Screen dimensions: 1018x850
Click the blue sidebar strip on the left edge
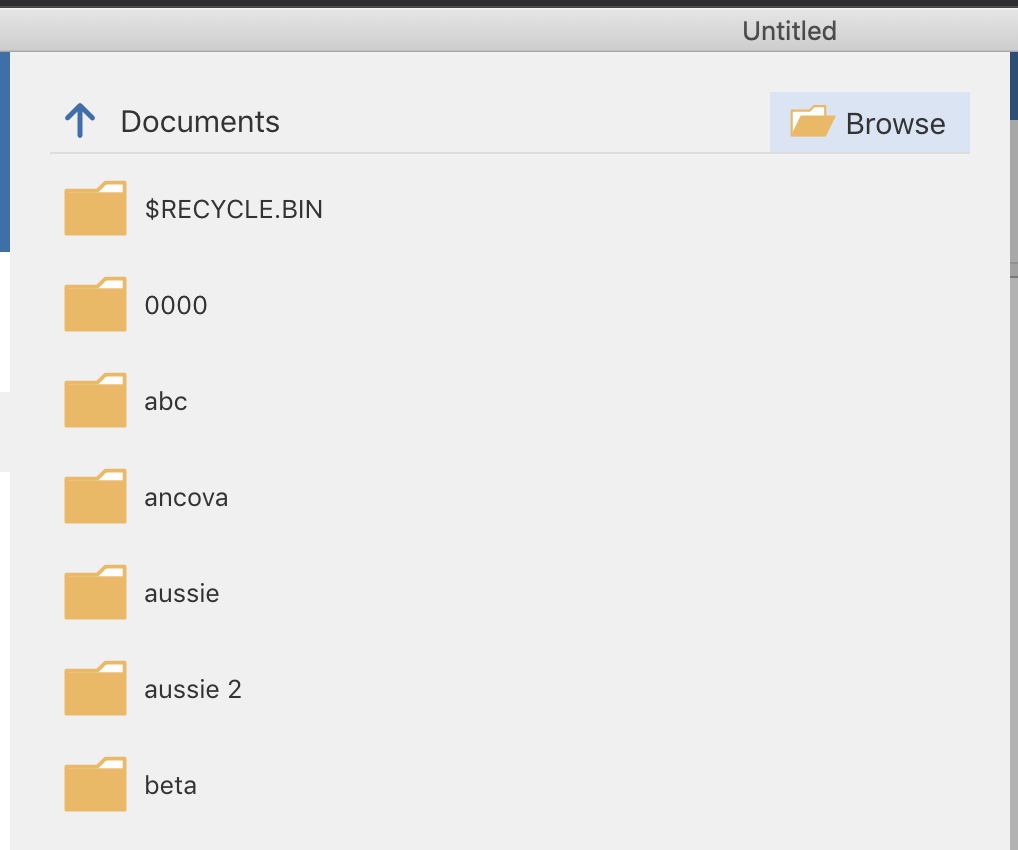(5, 150)
